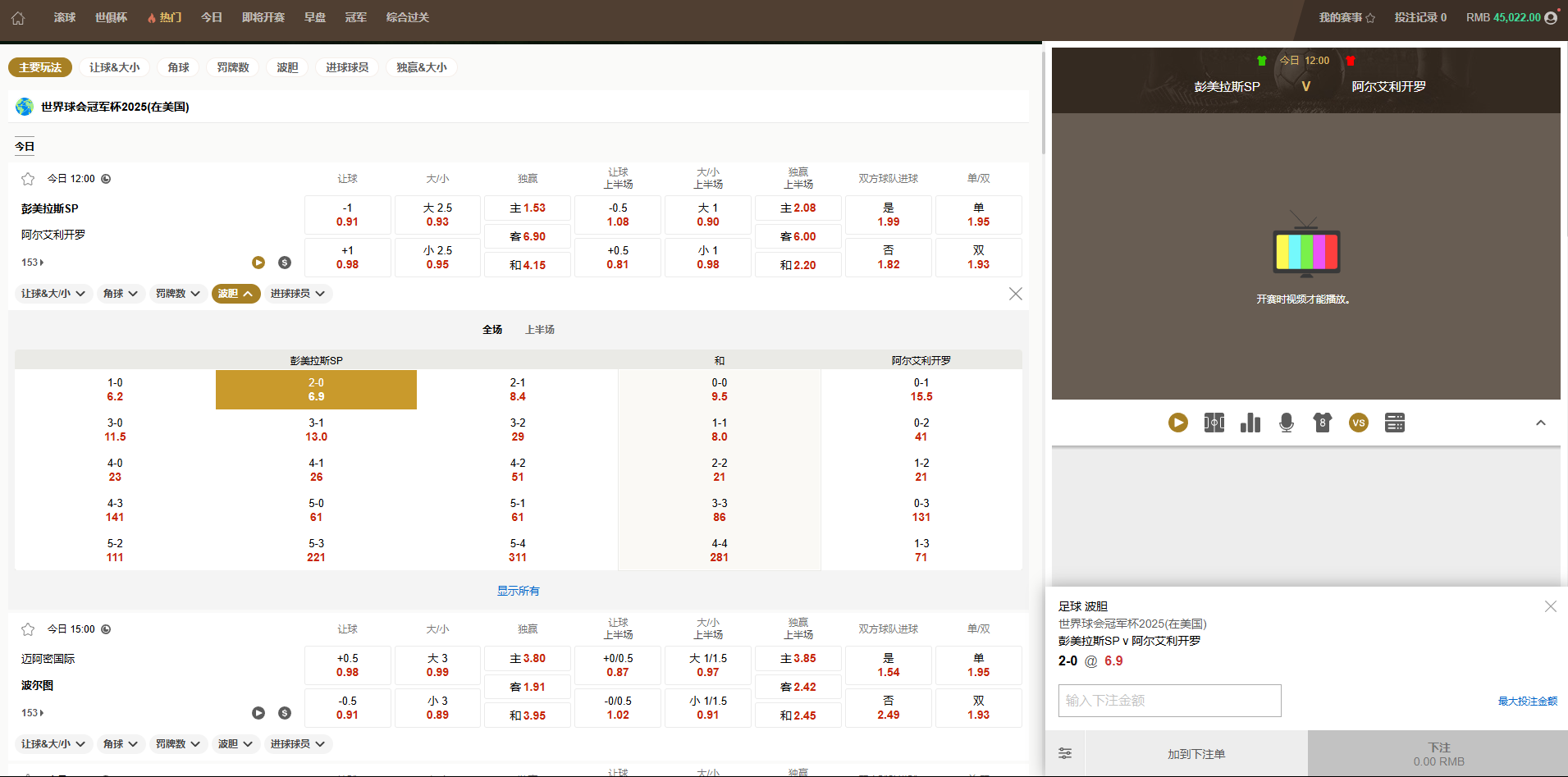Pick 大 2.5 at 0.93
Screen dimensions: 1568x777
click(x=437, y=215)
